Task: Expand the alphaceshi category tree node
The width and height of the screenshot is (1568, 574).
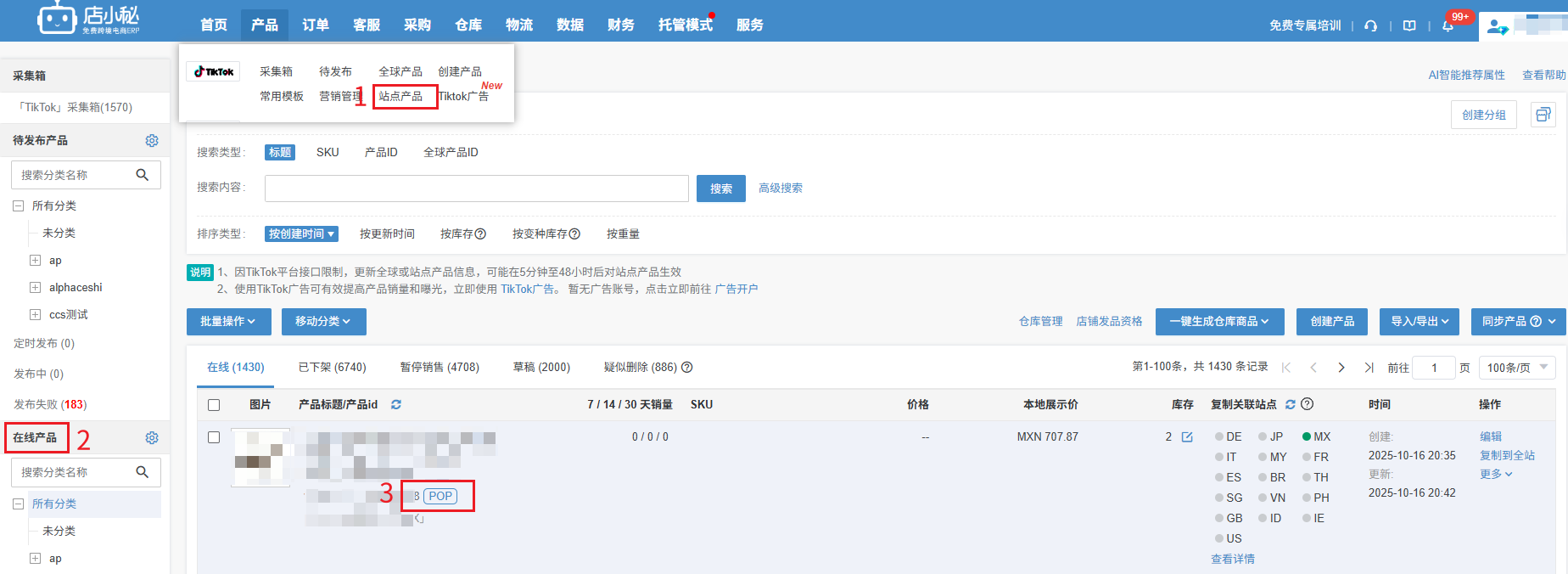Action: click(35, 287)
